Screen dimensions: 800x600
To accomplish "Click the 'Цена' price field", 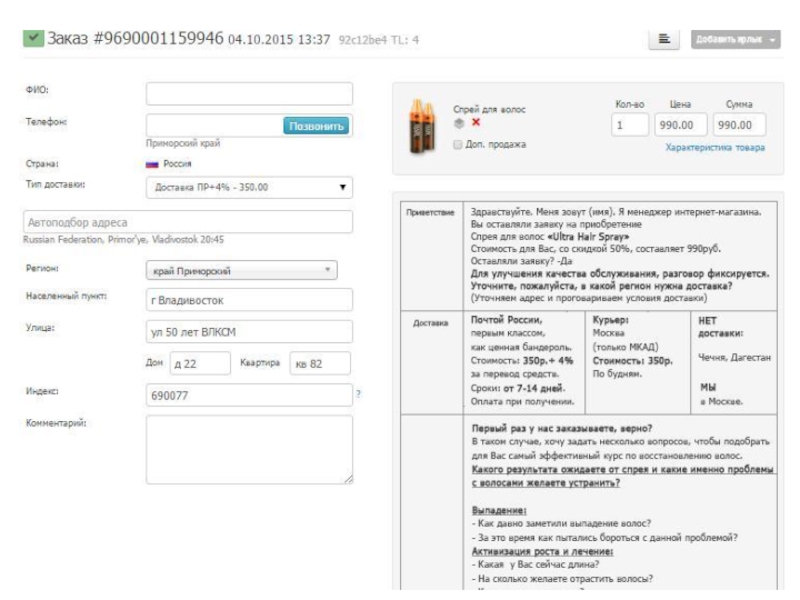I will click(681, 124).
